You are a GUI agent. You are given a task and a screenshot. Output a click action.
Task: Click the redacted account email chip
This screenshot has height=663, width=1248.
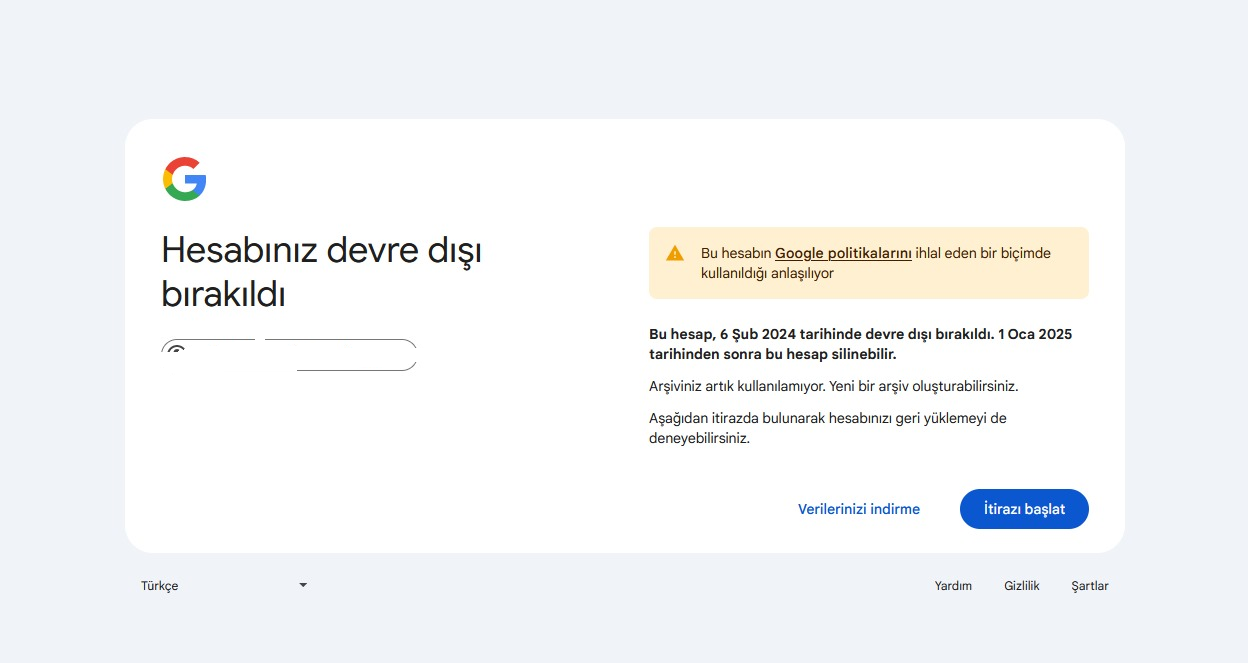click(x=289, y=355)
